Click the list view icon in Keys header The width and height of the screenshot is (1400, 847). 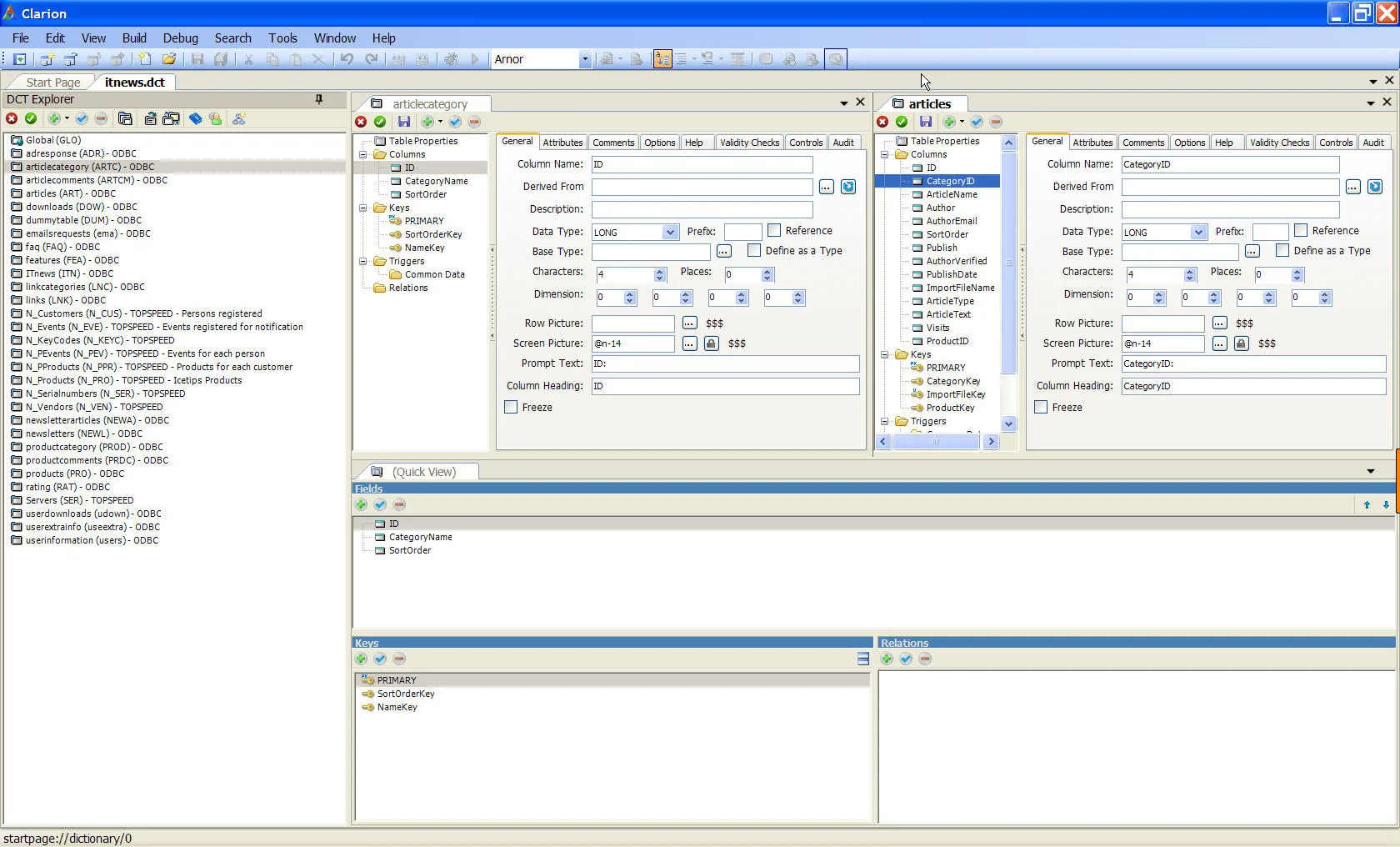862,659
